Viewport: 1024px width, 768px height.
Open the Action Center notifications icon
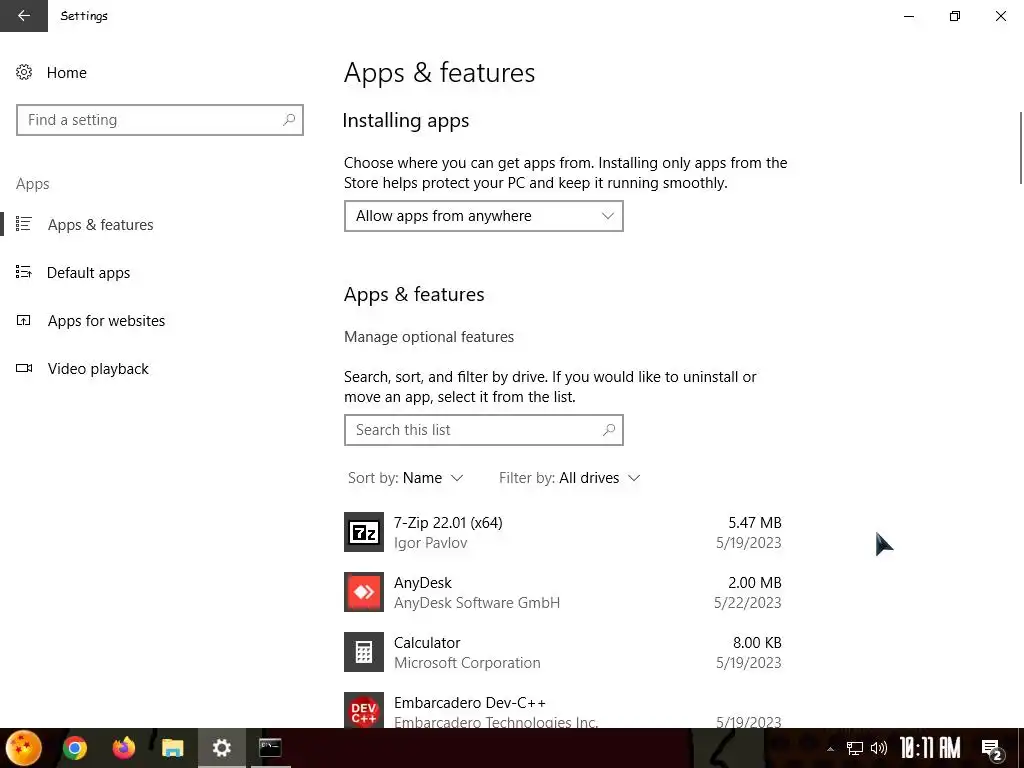click(992, 749)
